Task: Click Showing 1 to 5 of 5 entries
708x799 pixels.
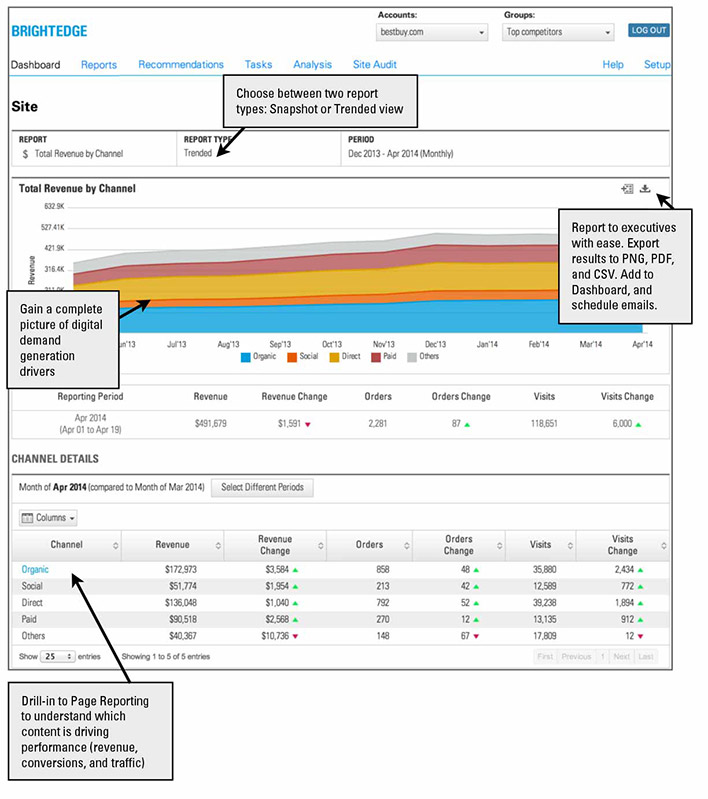Action: tap(166, 657)
